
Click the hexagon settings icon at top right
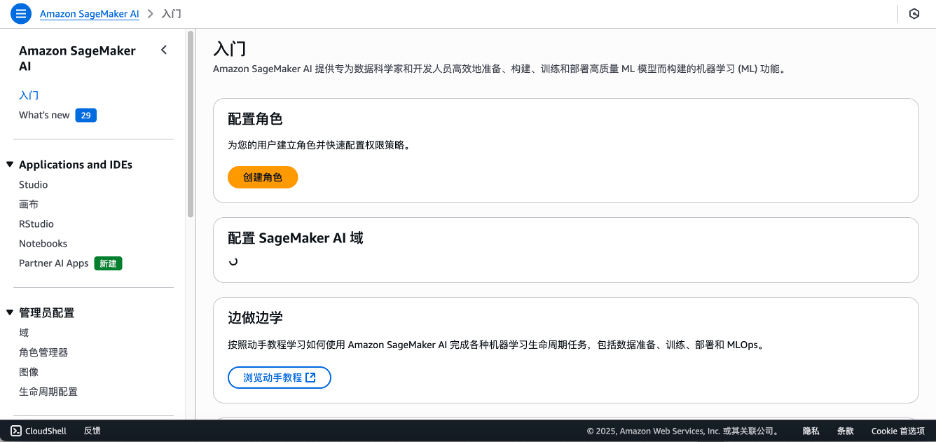[914, 14]
